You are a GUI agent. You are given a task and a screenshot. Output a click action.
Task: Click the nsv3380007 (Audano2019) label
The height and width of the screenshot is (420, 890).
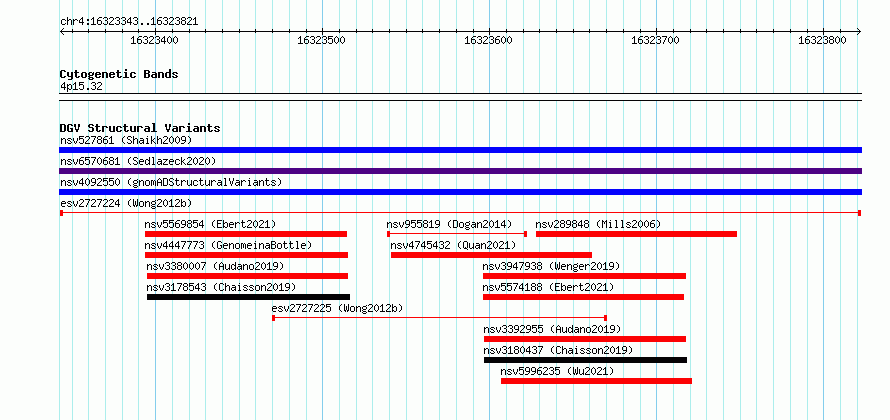click(215, 266)
